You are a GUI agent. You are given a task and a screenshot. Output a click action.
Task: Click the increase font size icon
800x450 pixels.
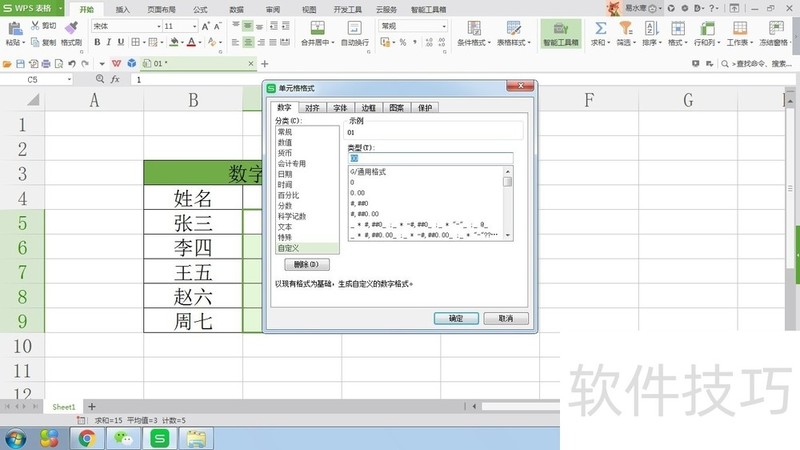(x=205, y=26)
